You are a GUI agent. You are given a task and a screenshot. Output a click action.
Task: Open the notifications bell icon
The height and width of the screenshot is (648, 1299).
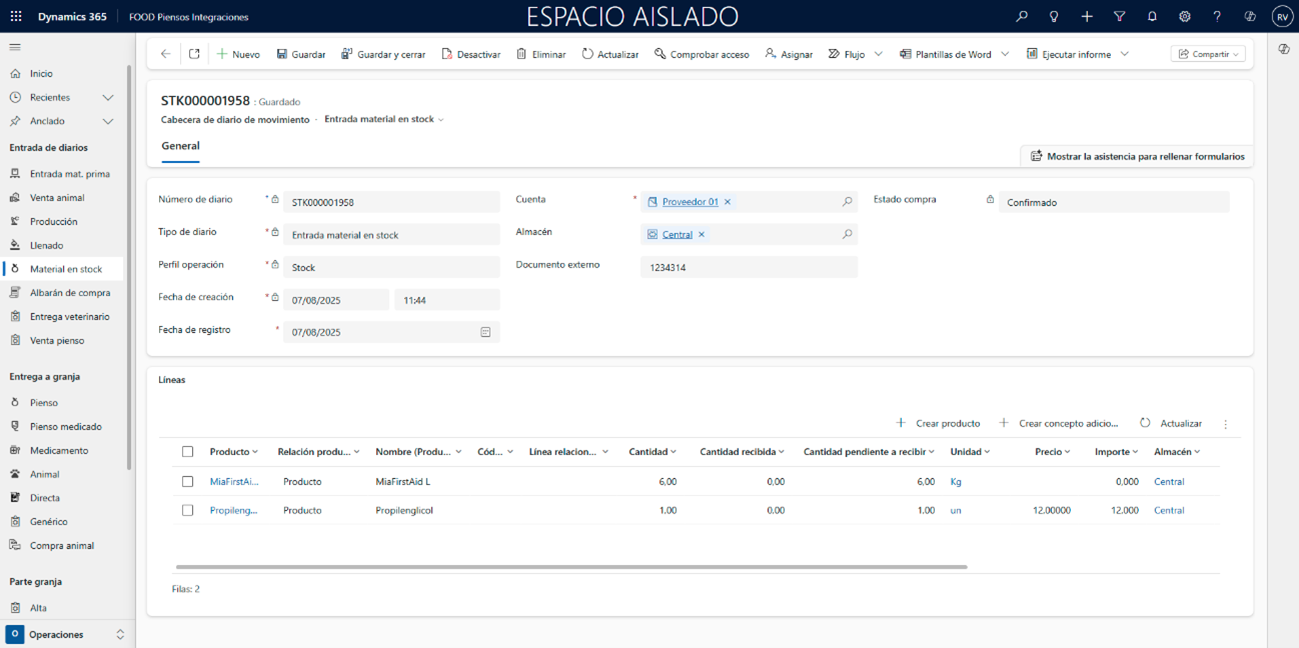1152,17
